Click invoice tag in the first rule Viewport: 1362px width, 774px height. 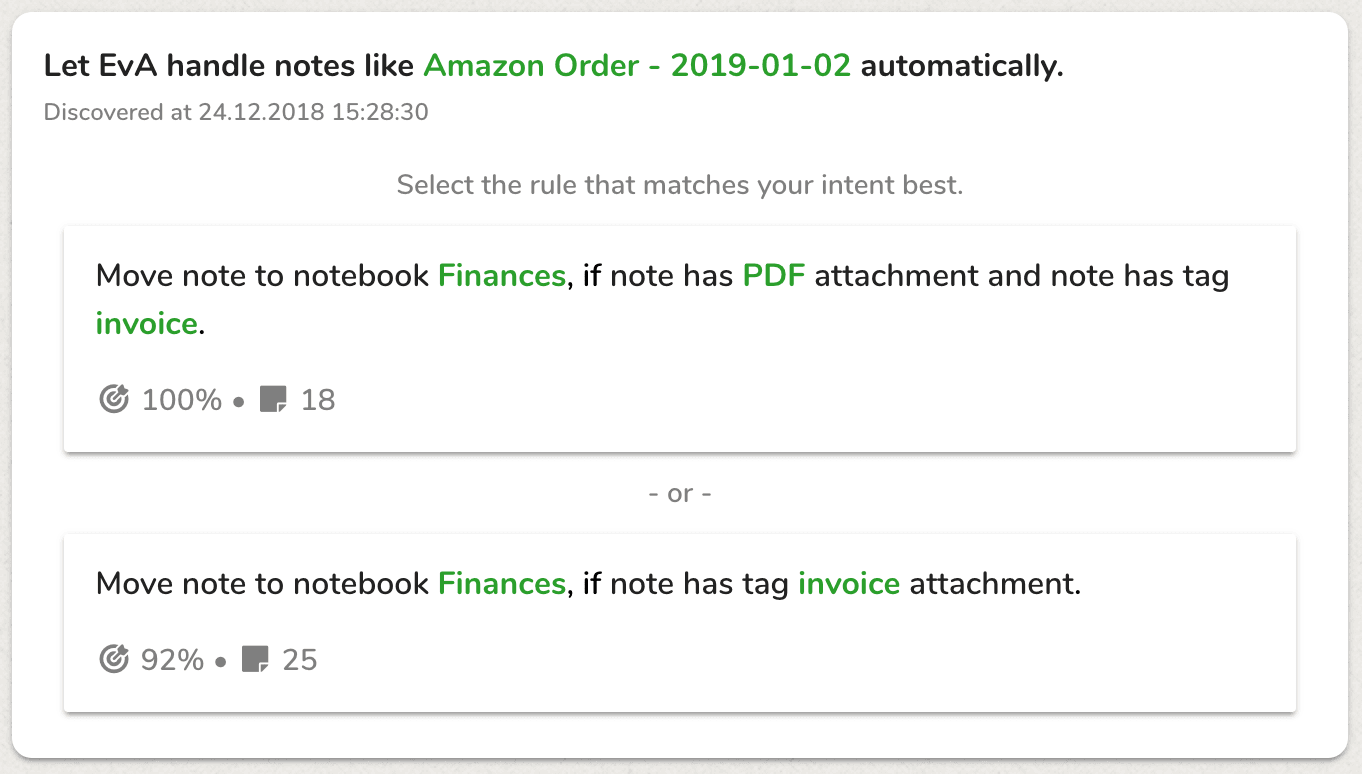pos(146,324)
